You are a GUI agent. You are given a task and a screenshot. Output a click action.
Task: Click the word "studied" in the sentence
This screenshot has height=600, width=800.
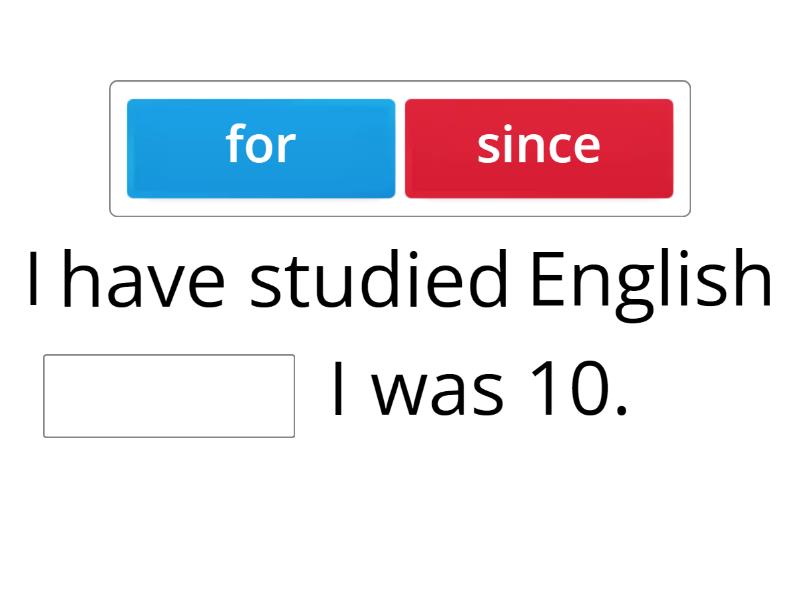(379, 282)
